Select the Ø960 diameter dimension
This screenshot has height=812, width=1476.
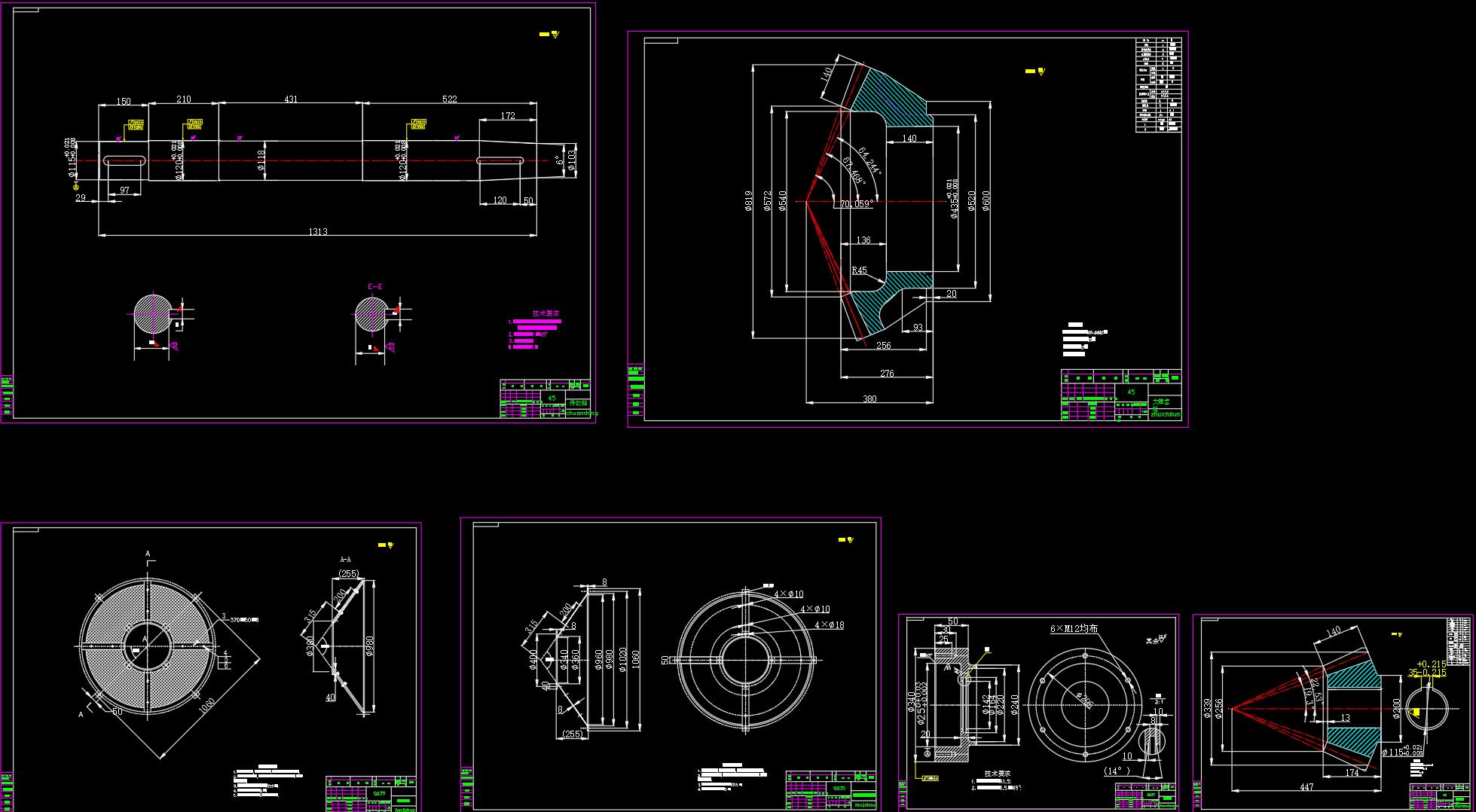pos(599,660)
